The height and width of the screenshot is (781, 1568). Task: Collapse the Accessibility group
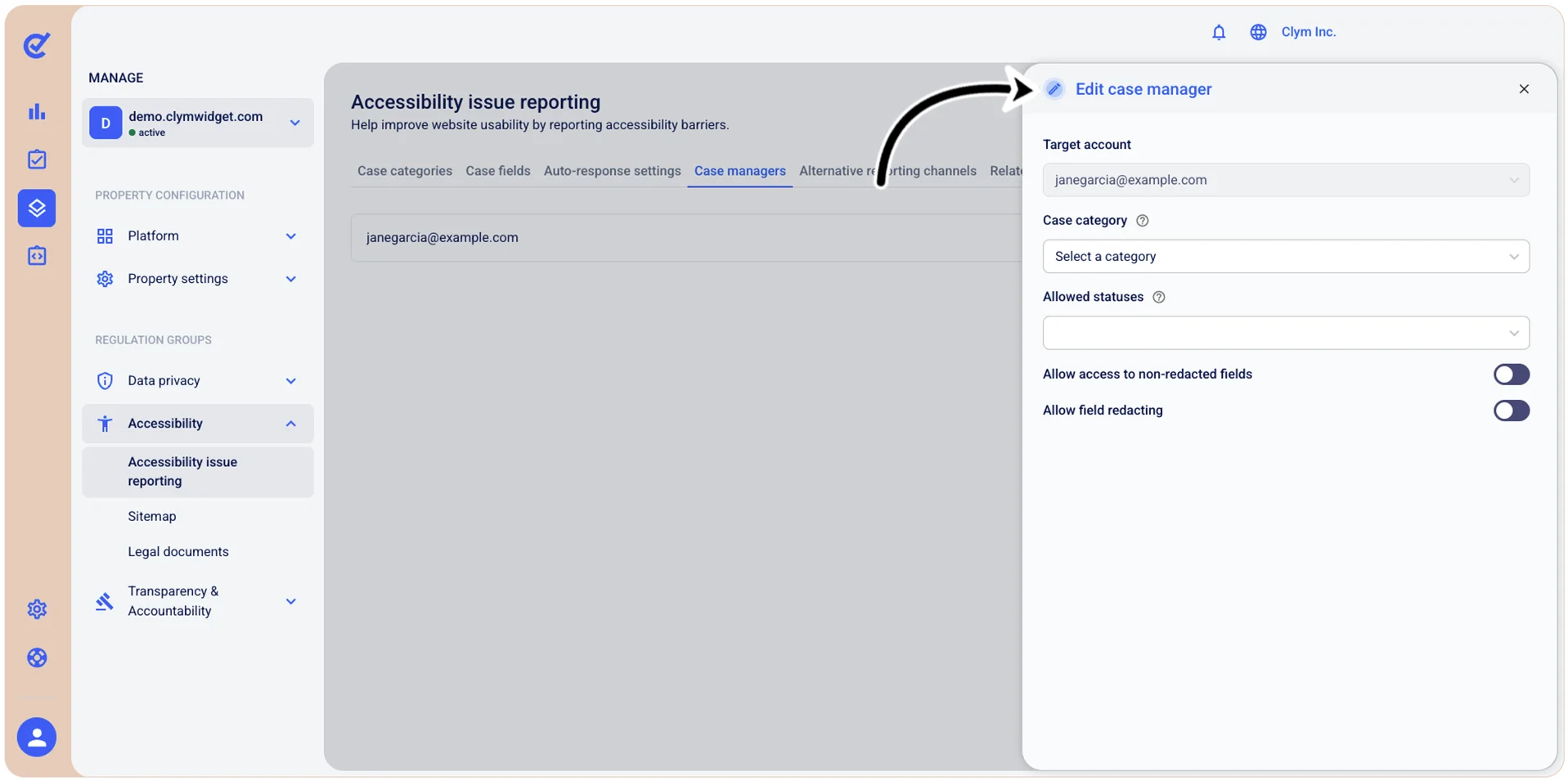pos(290,424)
